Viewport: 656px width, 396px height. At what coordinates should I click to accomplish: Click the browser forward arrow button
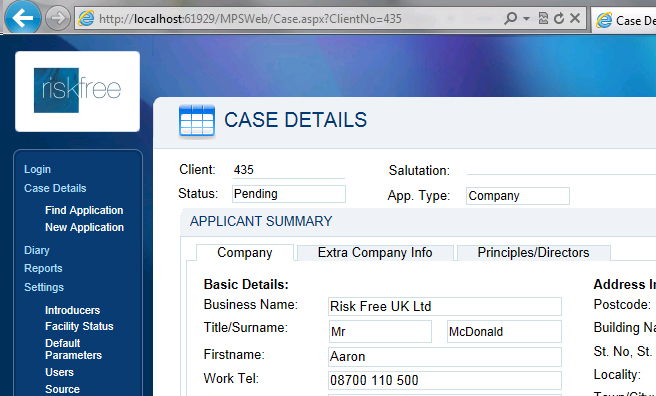pos(57,18)
